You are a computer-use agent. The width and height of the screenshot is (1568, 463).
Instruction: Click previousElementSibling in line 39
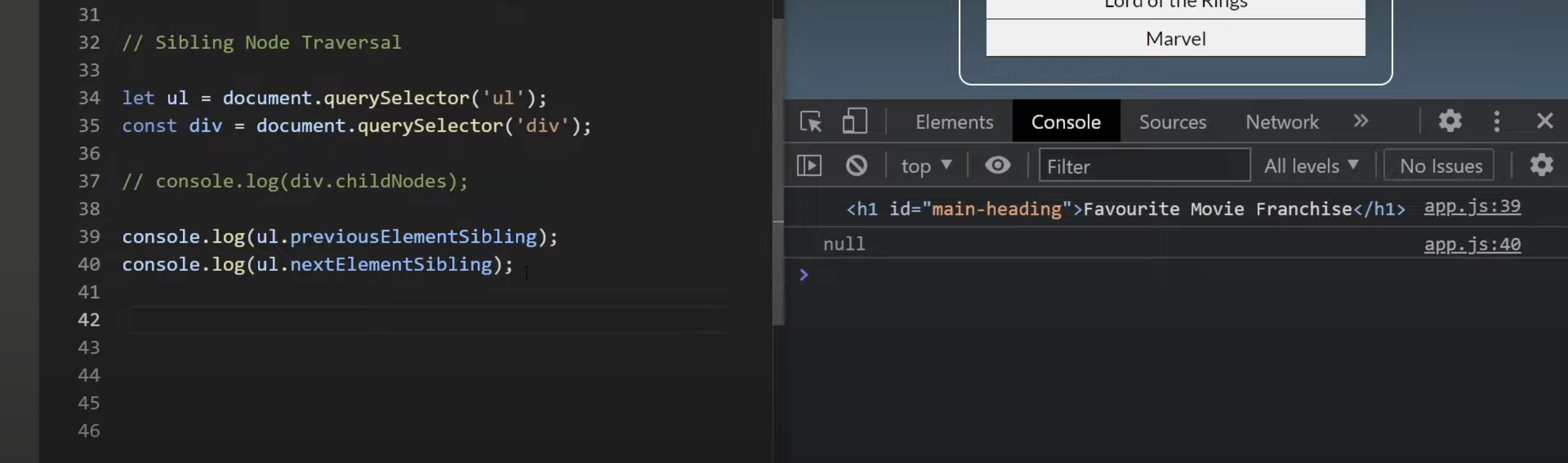pos(413,237)
